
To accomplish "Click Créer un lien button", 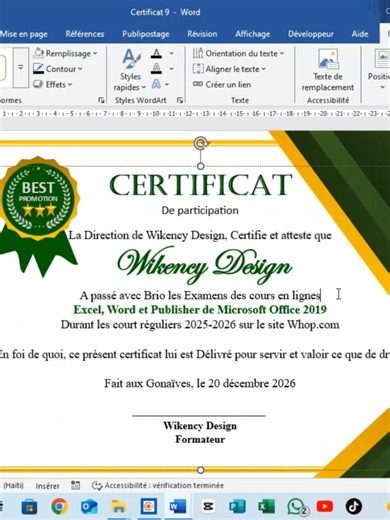I will pyautogui.click(x=222, y=85).
